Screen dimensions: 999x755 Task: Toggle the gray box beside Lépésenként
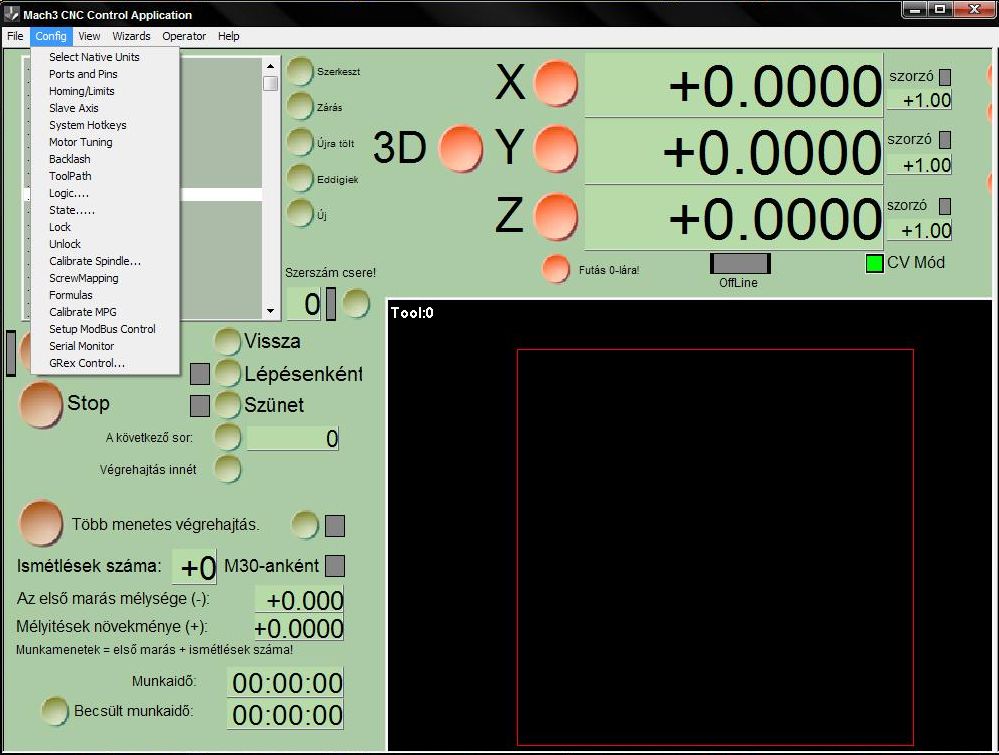tap(199, 374)
